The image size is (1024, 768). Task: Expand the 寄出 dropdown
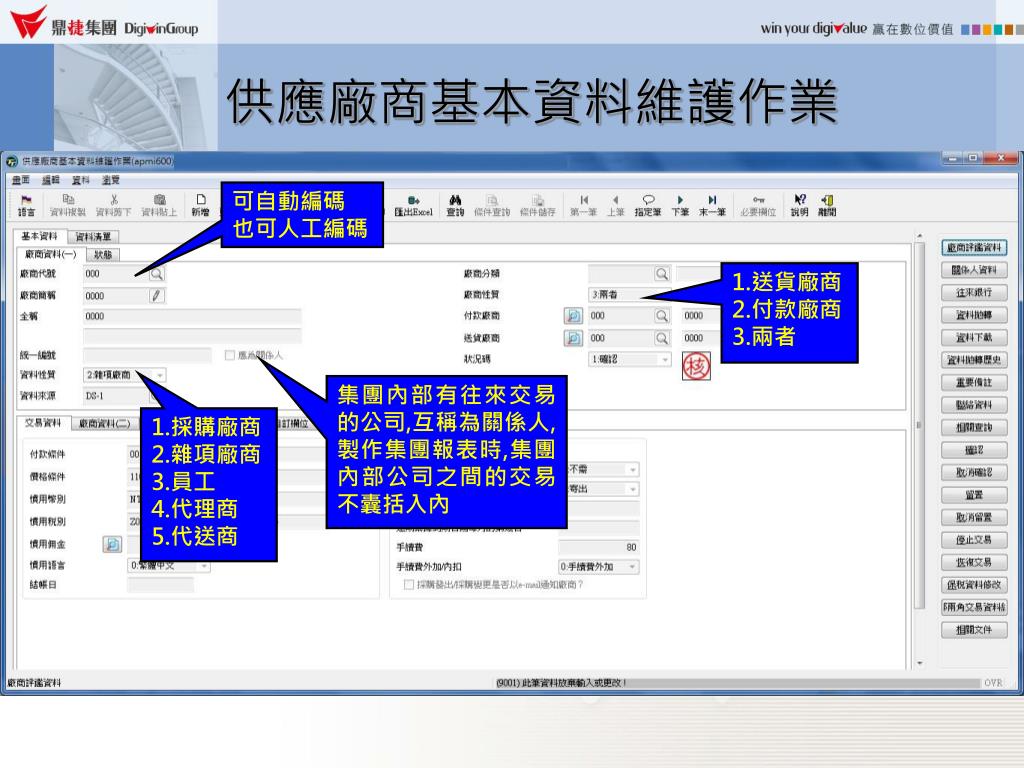[632, 489]
